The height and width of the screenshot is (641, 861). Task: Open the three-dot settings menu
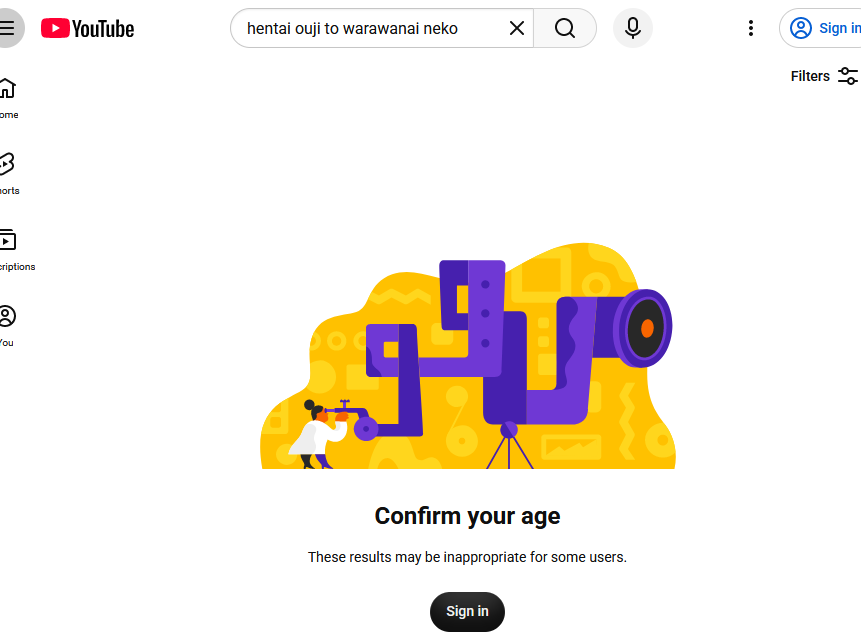(751, 28)
